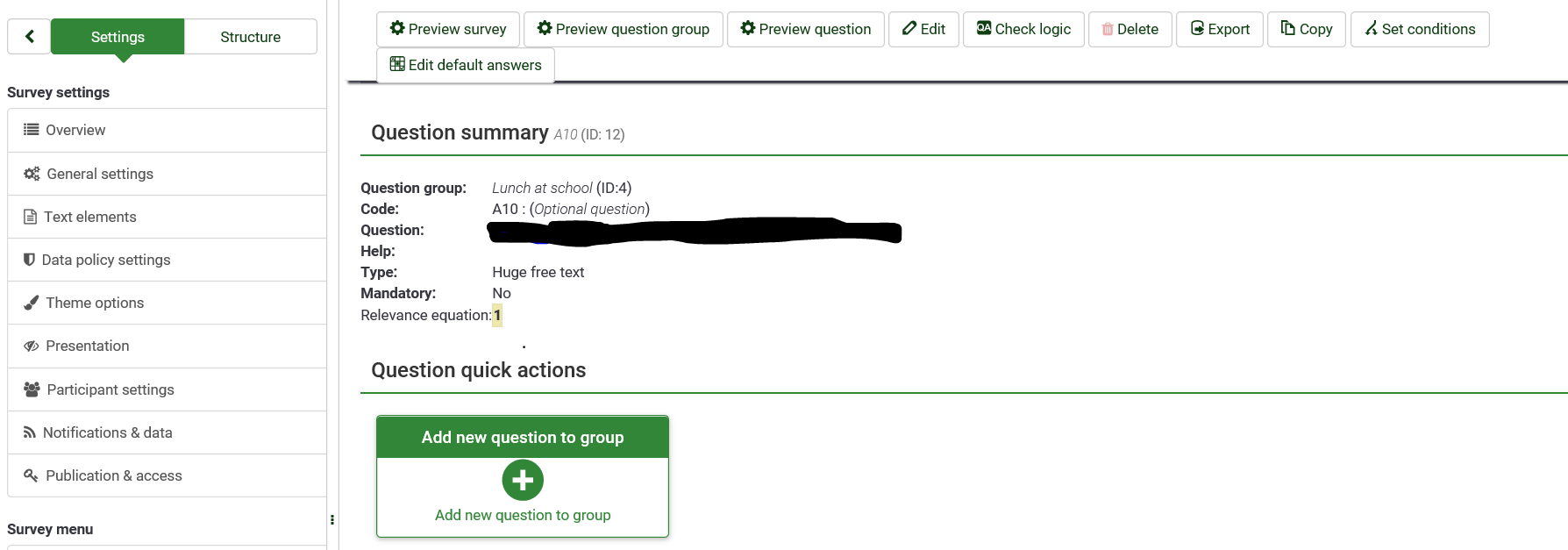
Task: Open Participant settings
Action: point(167,389)
